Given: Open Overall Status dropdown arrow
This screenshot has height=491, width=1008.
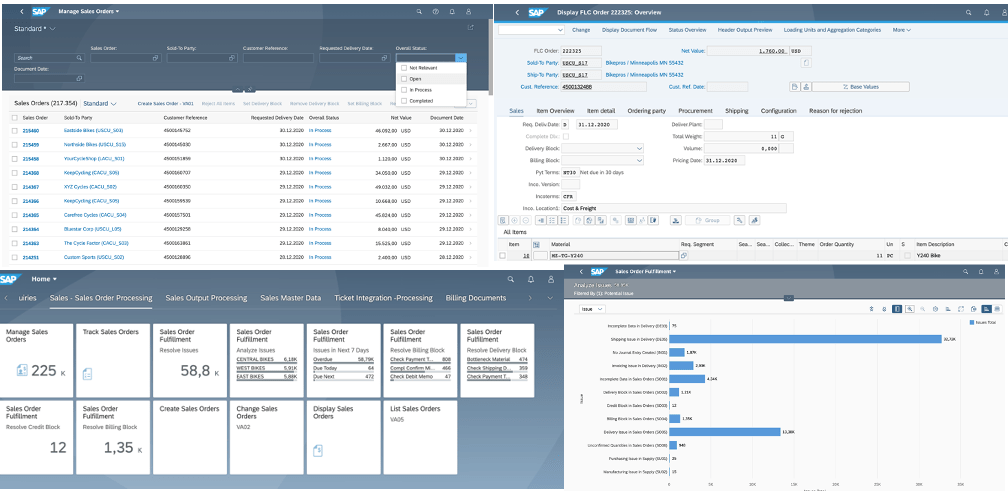Looking at the screenshot, I should [461, 58].
